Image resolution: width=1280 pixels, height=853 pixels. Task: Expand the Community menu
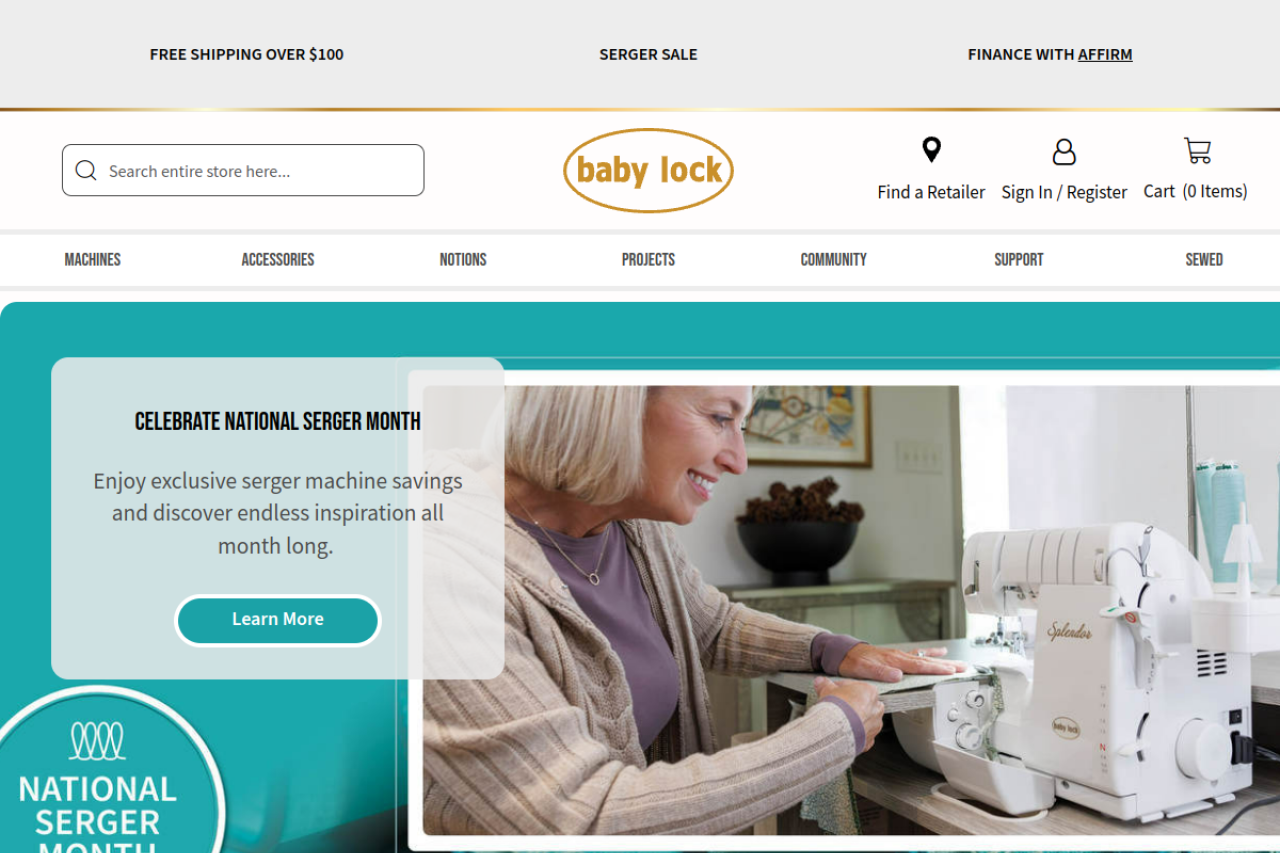click(833, 260)
